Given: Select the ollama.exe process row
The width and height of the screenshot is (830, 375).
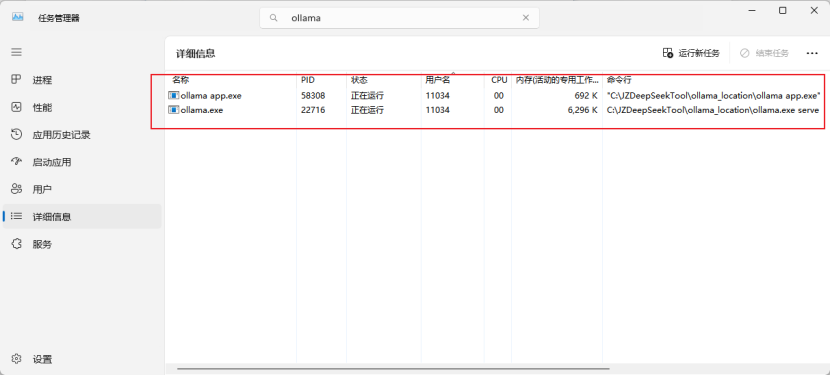Looking at the screenshot, I should 495,110.
